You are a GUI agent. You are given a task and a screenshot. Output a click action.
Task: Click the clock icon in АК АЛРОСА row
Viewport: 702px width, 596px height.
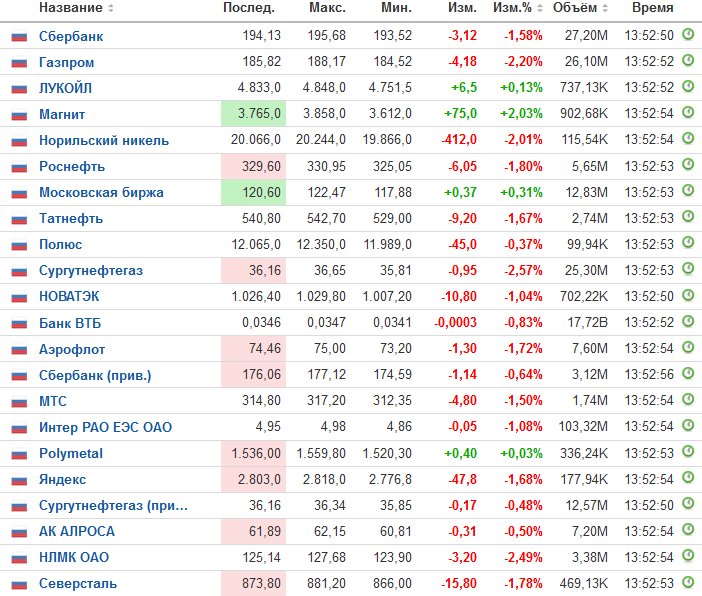(x=688, y=529)
